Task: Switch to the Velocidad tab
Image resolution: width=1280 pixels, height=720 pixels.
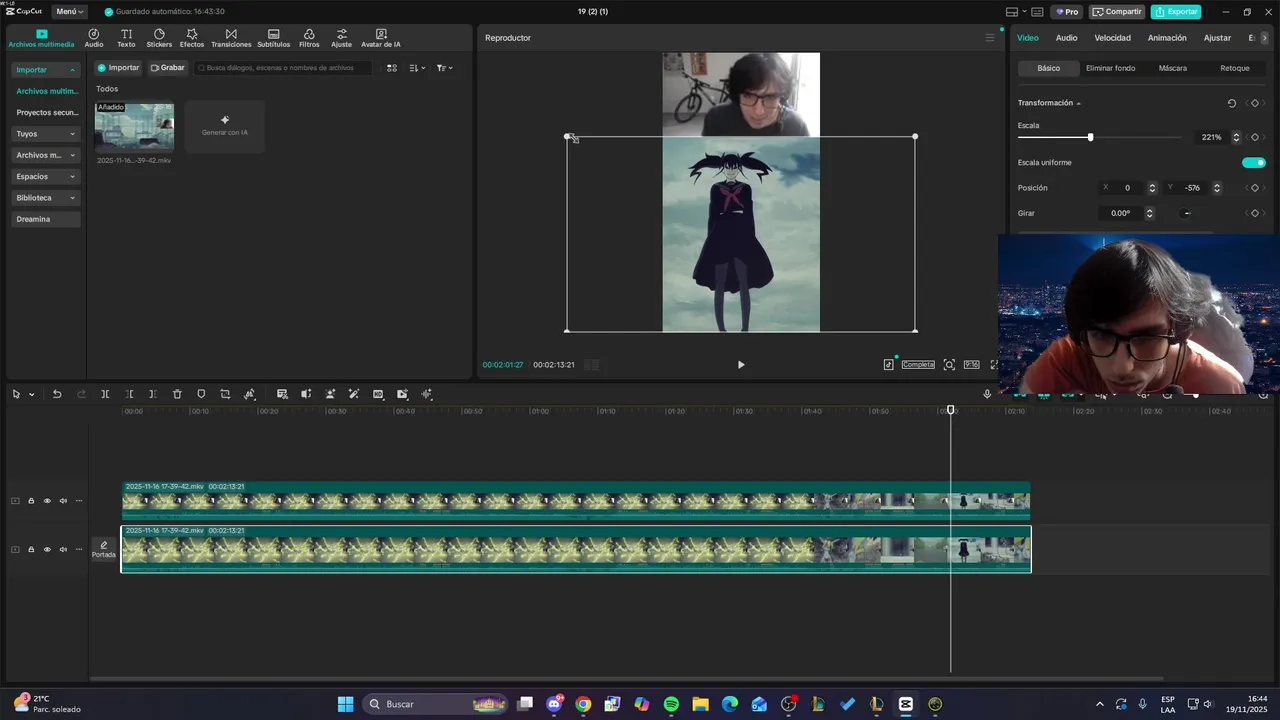Action: click(1112, 38)
